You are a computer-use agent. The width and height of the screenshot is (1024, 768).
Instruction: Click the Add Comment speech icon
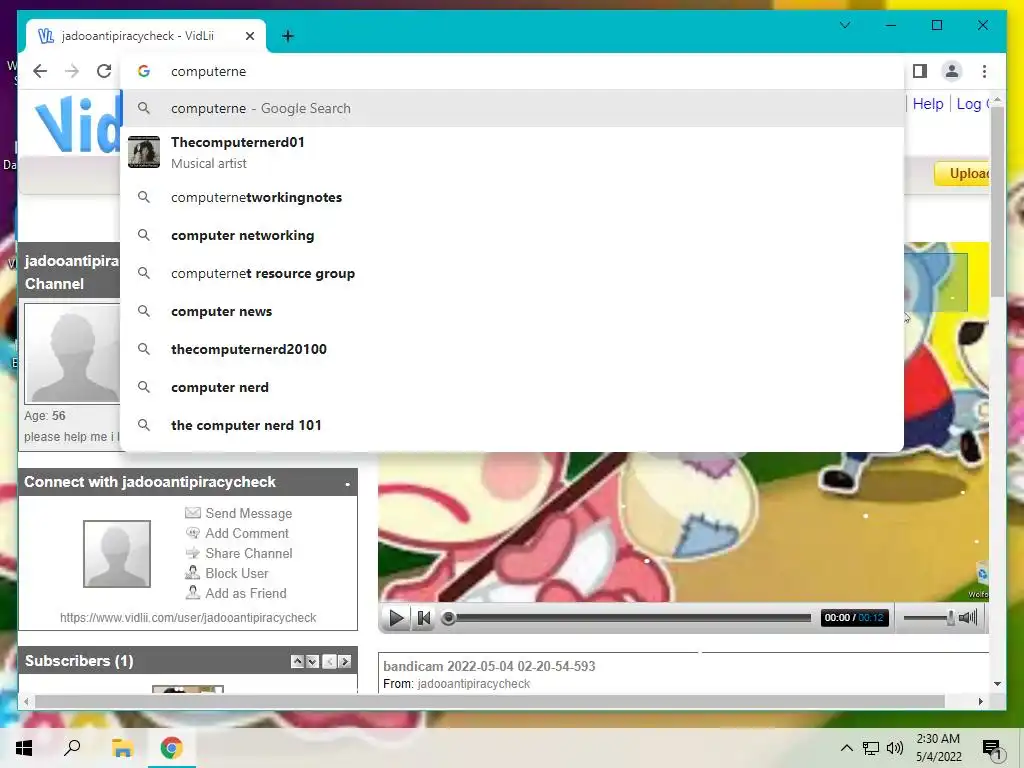click(x=193, y=533)
